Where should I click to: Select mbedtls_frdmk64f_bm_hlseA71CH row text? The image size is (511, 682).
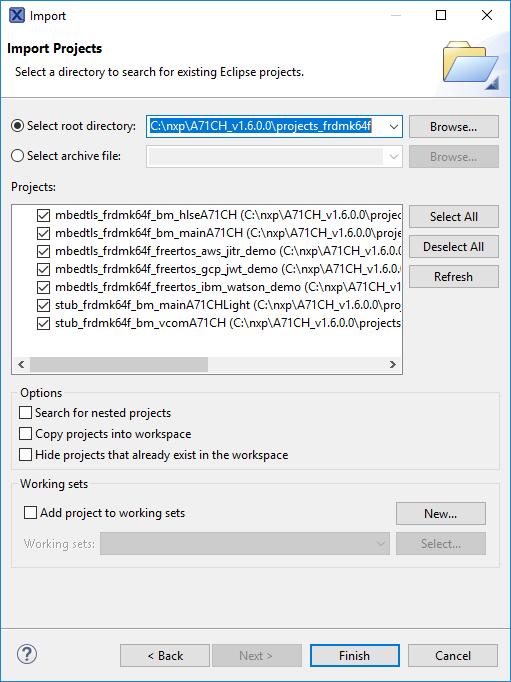pos(228,215)
